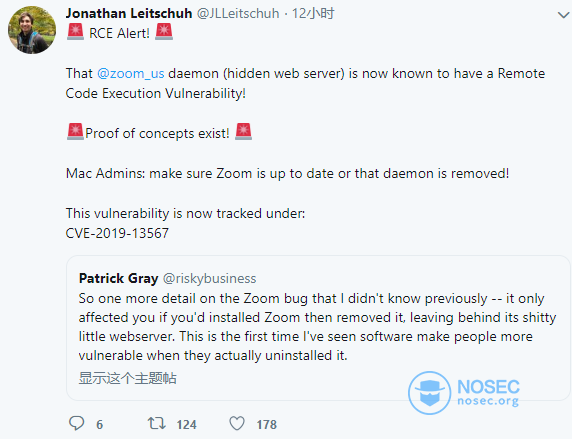Click the first siren emoji before RCE Alert
Viewport: 572px width, 439px height.
pos(76,31)
